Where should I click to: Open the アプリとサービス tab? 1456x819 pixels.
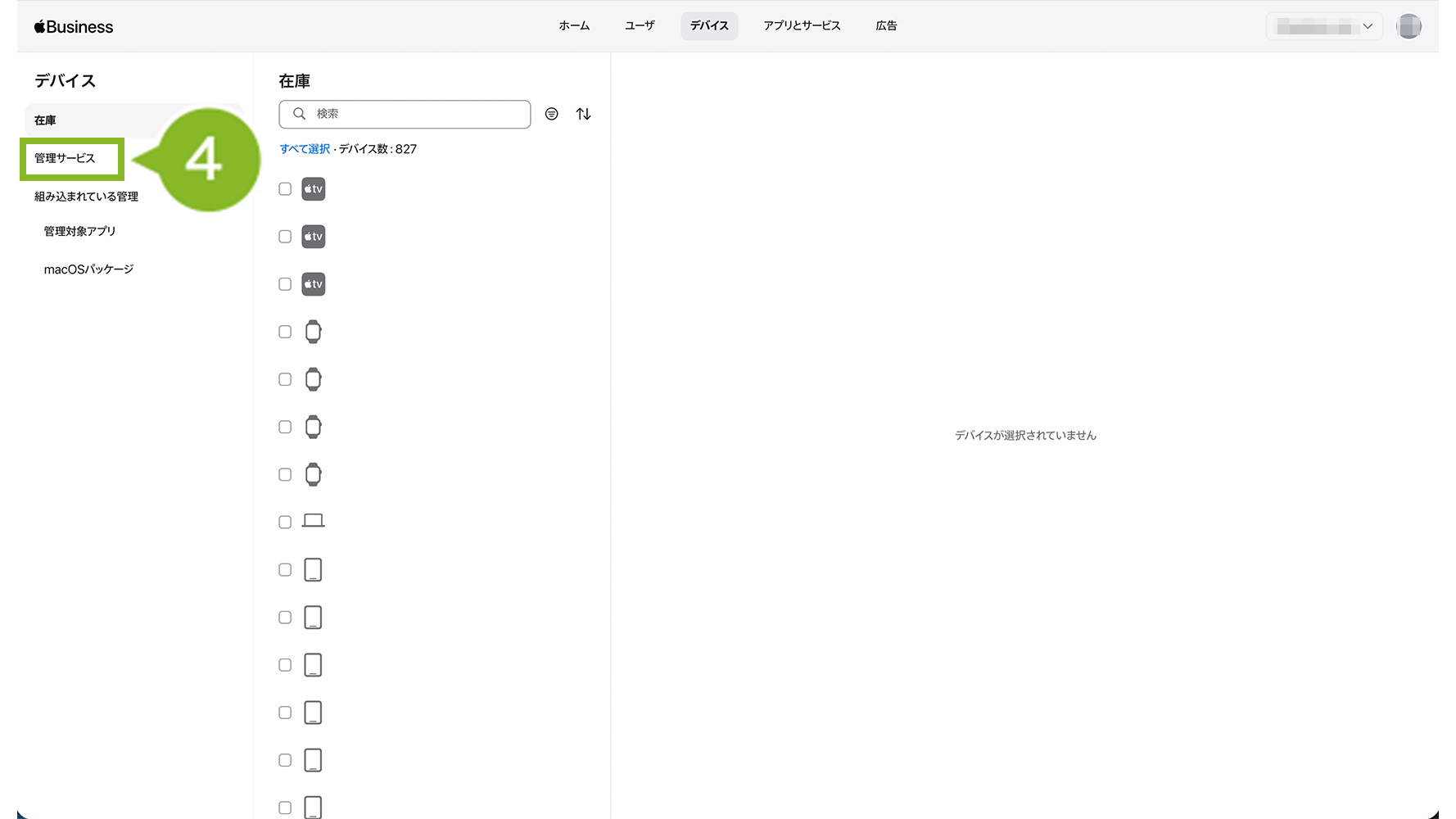(802, 26)
